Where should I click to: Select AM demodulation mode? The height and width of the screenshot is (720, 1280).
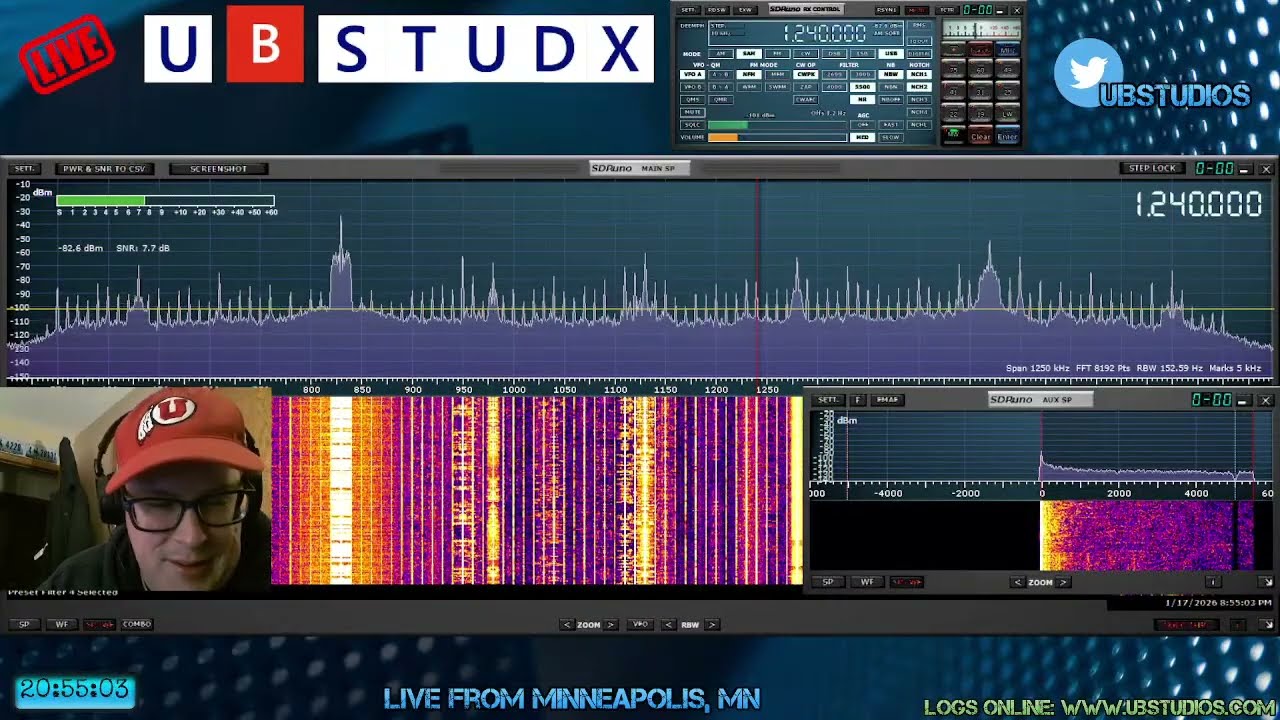coord(721,53)
